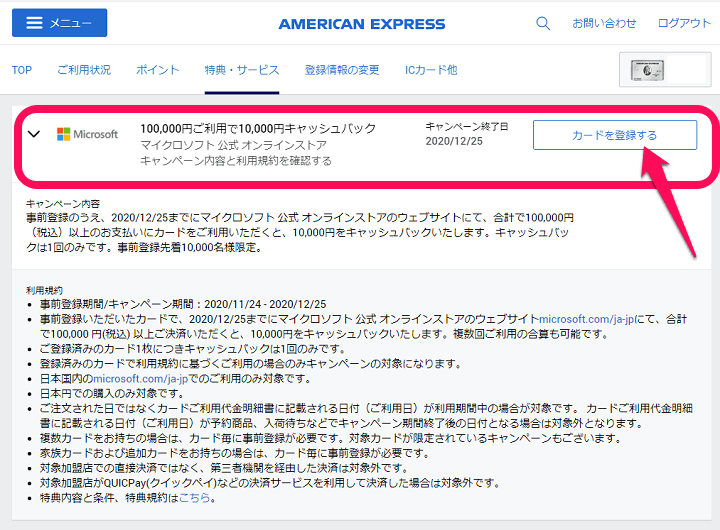Open the メニュー hamburger menu button
720x530 pixels.
[59, 23]
